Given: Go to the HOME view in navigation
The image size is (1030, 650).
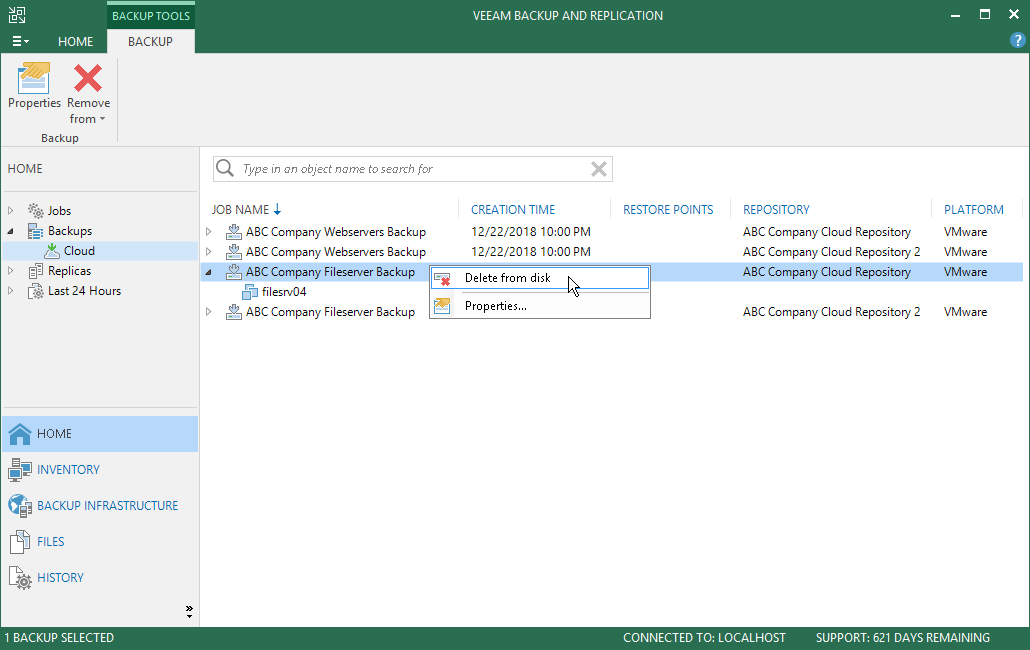Looking at the screenshot, I should [x=100, y=434].
